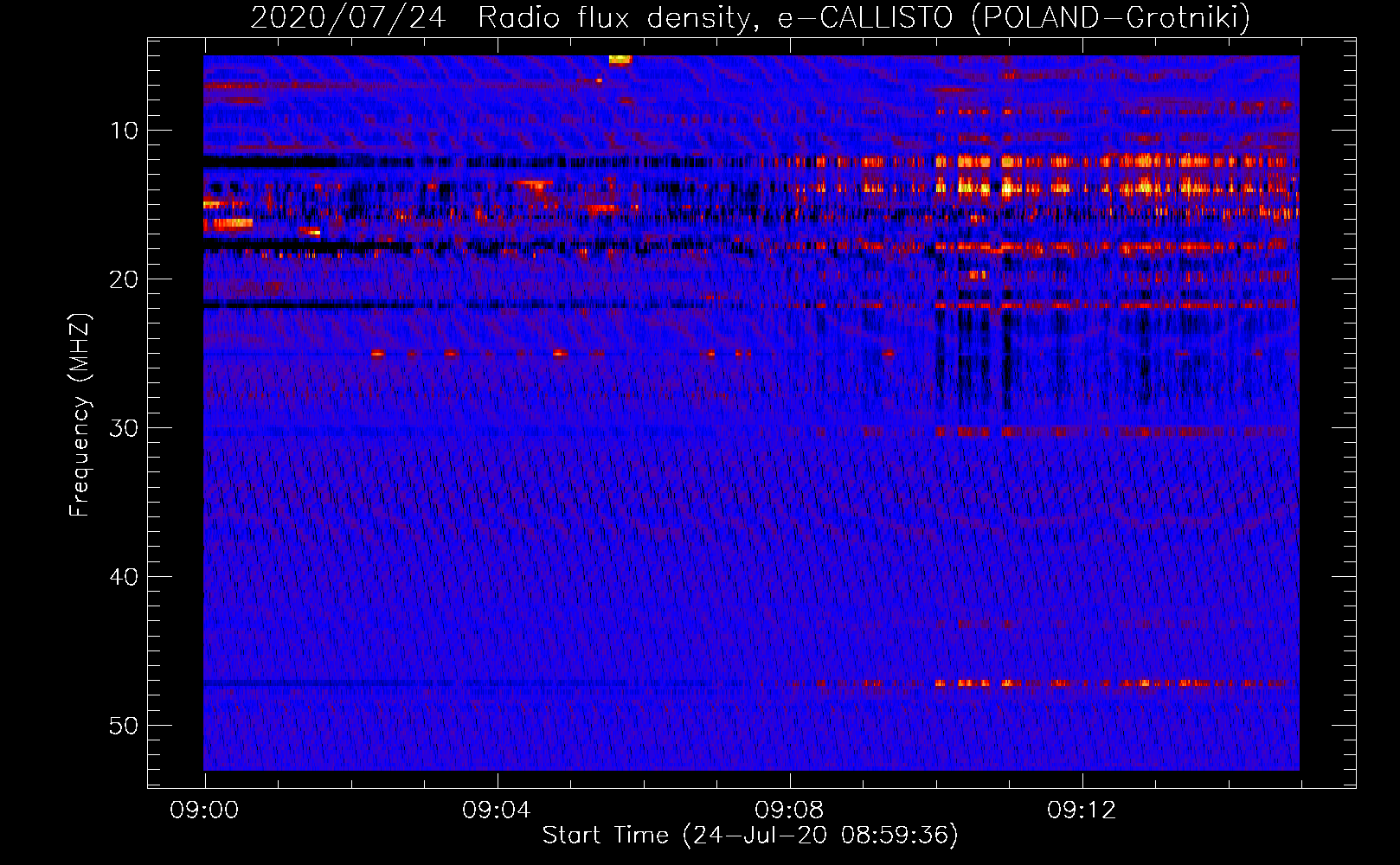Screen dimensions: 1400x865
Task: Click the 50 MHz frequency tick label
Action: pos(125,726)
